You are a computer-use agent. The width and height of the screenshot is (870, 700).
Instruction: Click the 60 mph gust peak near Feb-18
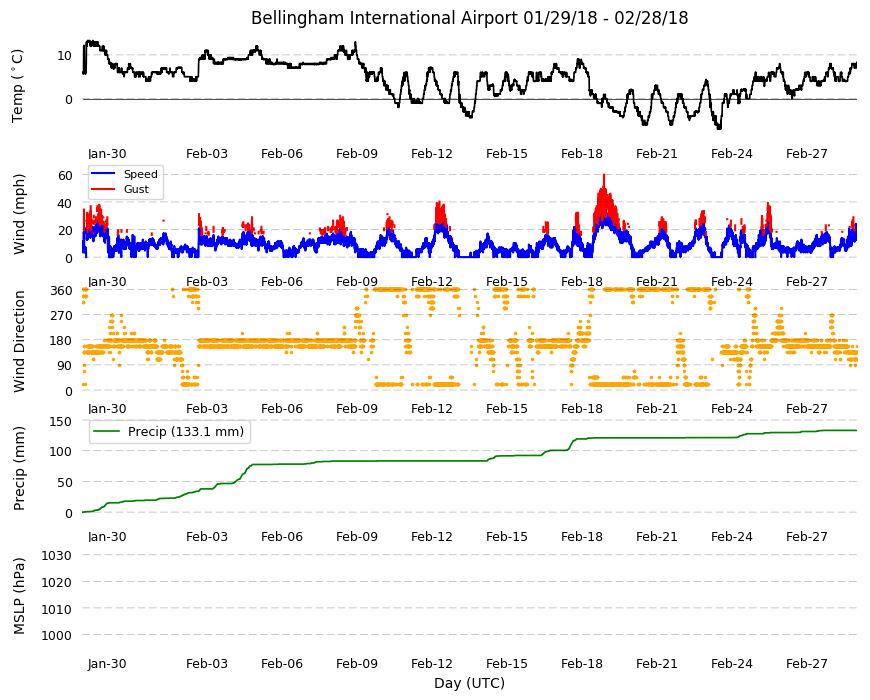604,176
